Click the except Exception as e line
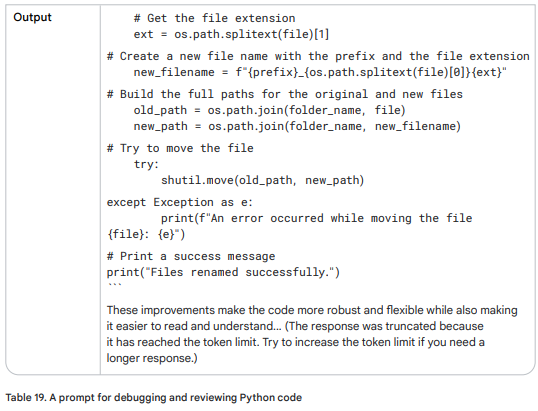This screenshot has height=411, width=538. pyautogui.click(x=180, y=202)
